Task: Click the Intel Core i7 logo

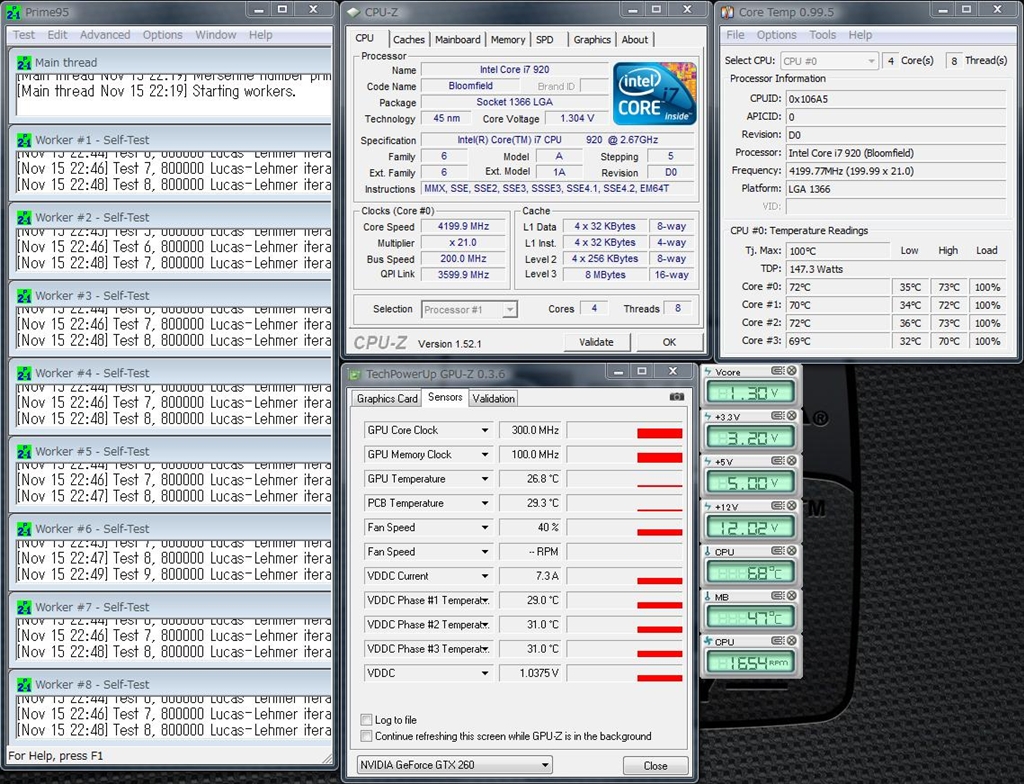Action: pyautogui.click(x=654, y=93)
